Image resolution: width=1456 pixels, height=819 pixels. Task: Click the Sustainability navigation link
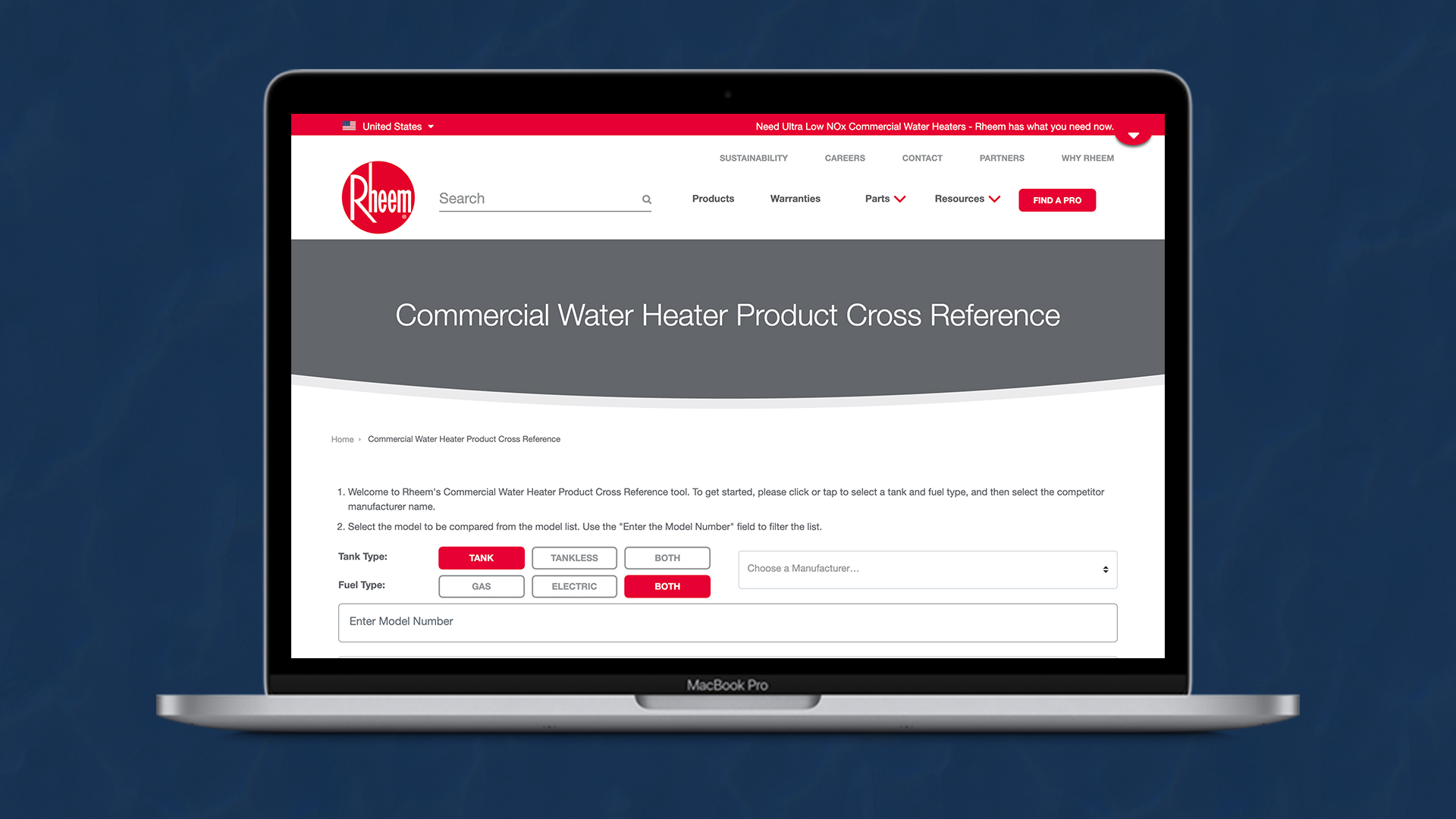point(753,158)
